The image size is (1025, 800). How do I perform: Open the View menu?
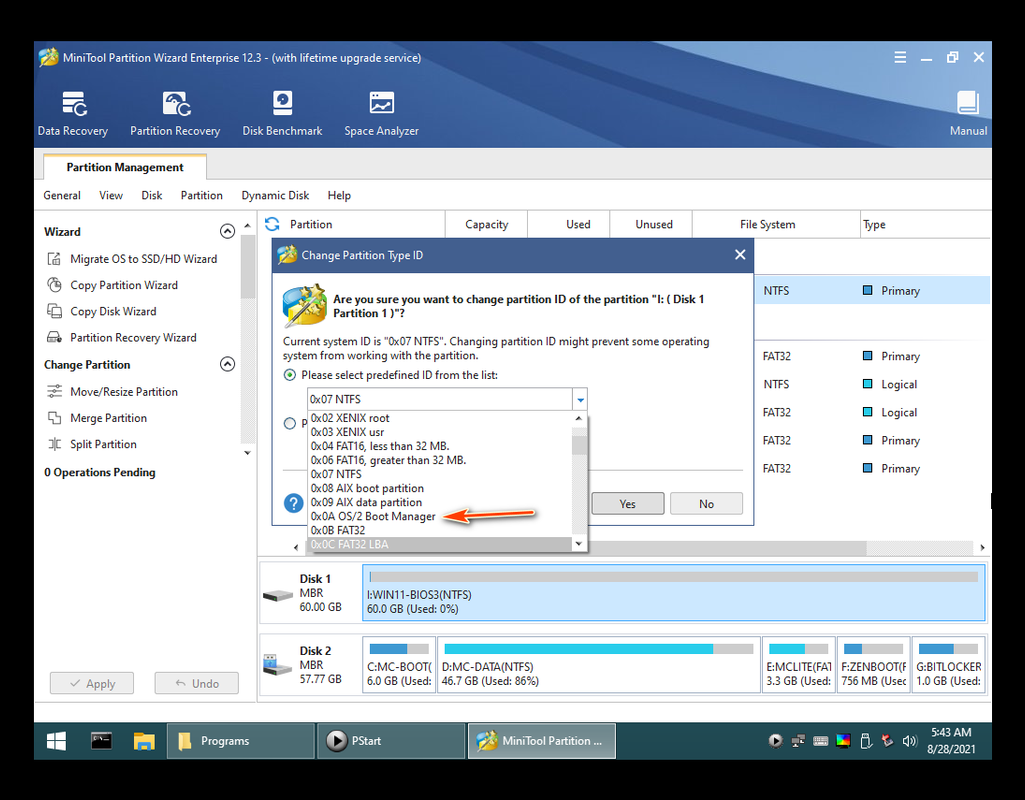pos(111,195)
